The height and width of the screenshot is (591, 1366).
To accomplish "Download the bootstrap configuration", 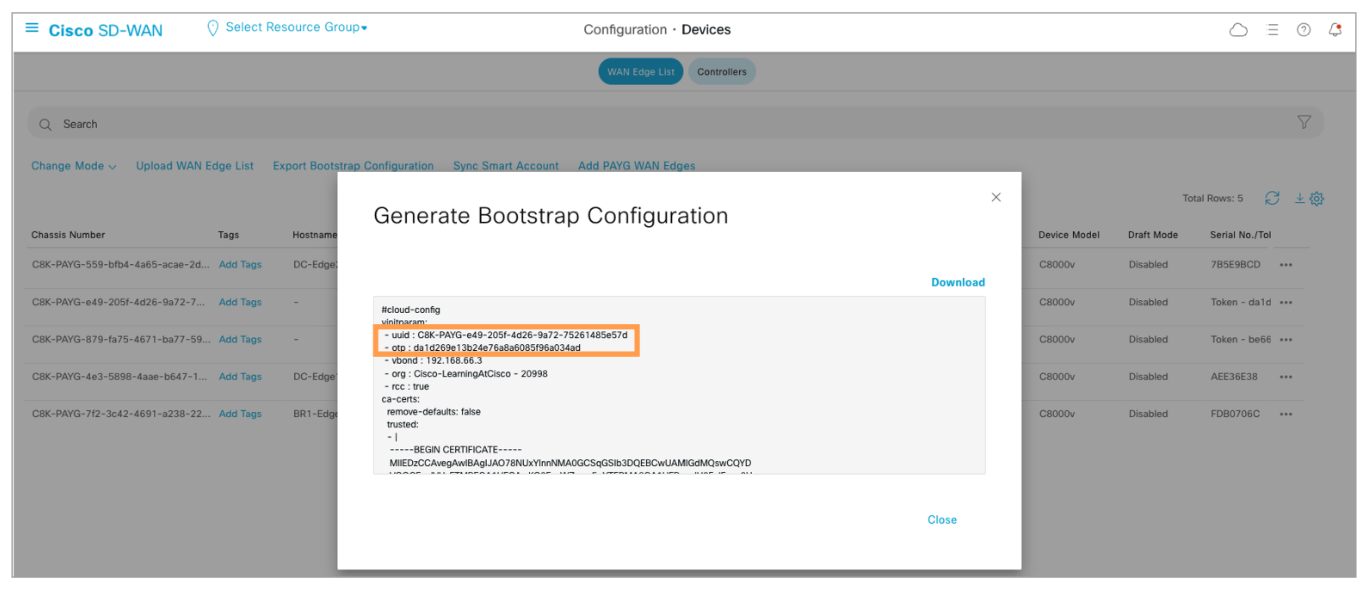I will click(958, 282).
